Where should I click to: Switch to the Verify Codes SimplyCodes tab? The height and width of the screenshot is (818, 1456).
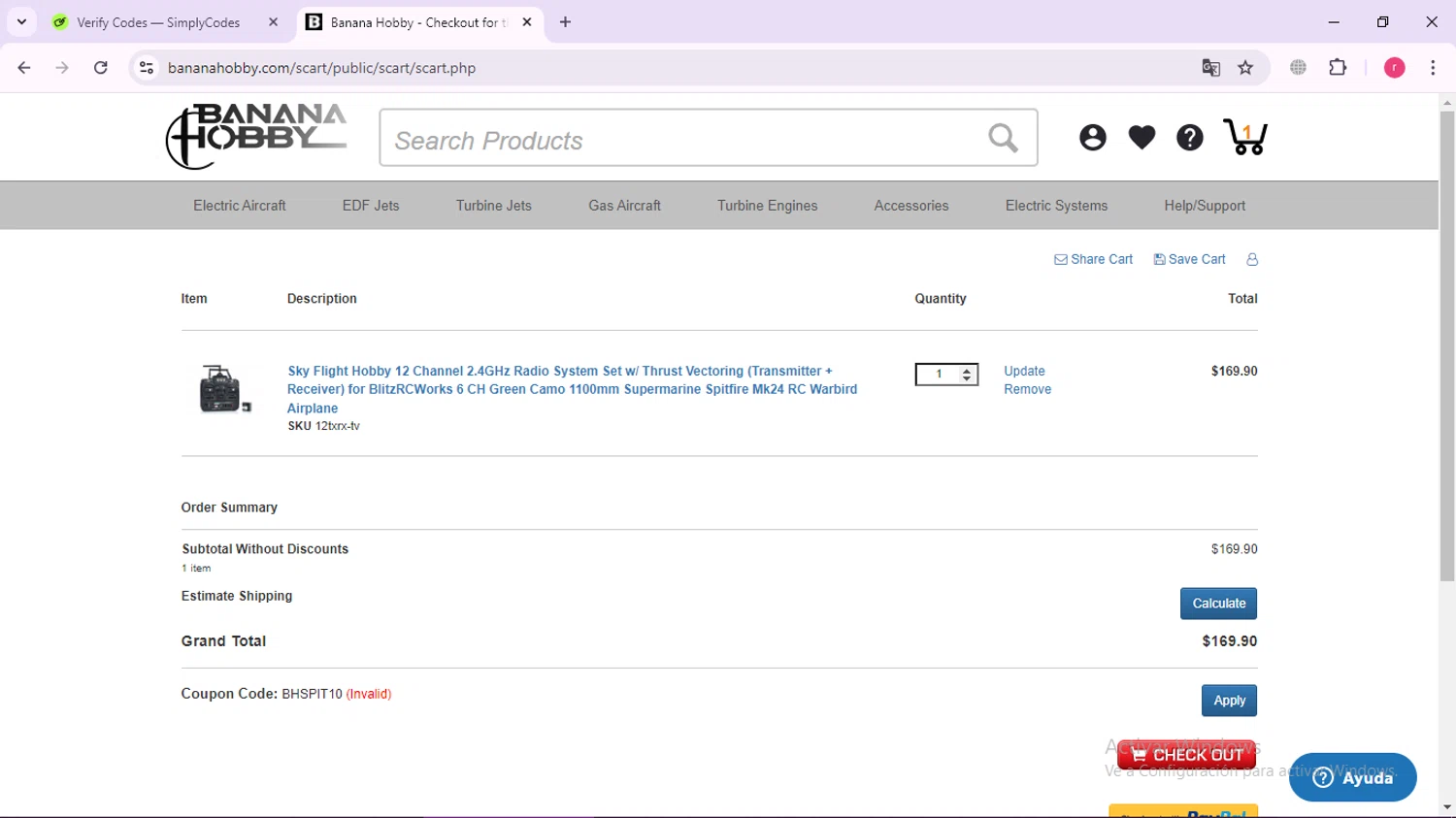(158, 22)
